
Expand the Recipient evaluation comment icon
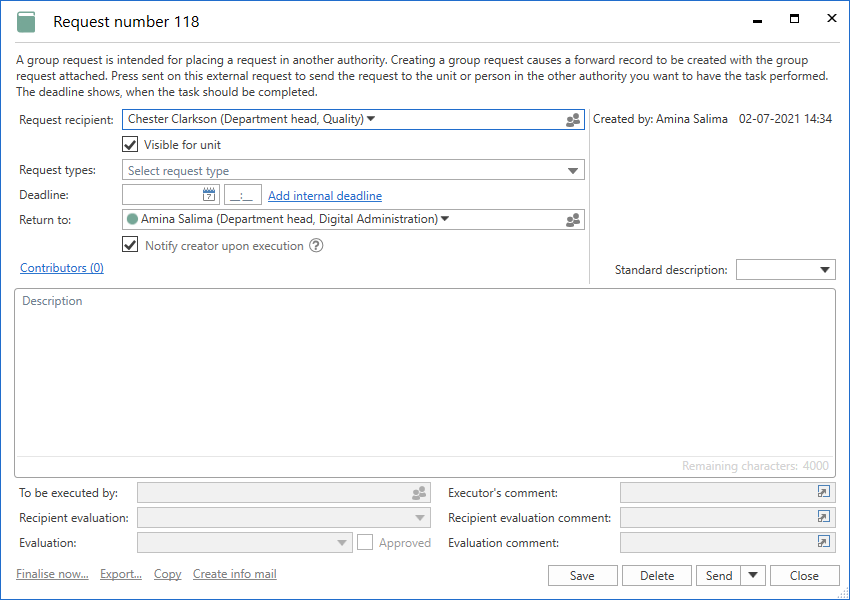[x=824, y=517]
